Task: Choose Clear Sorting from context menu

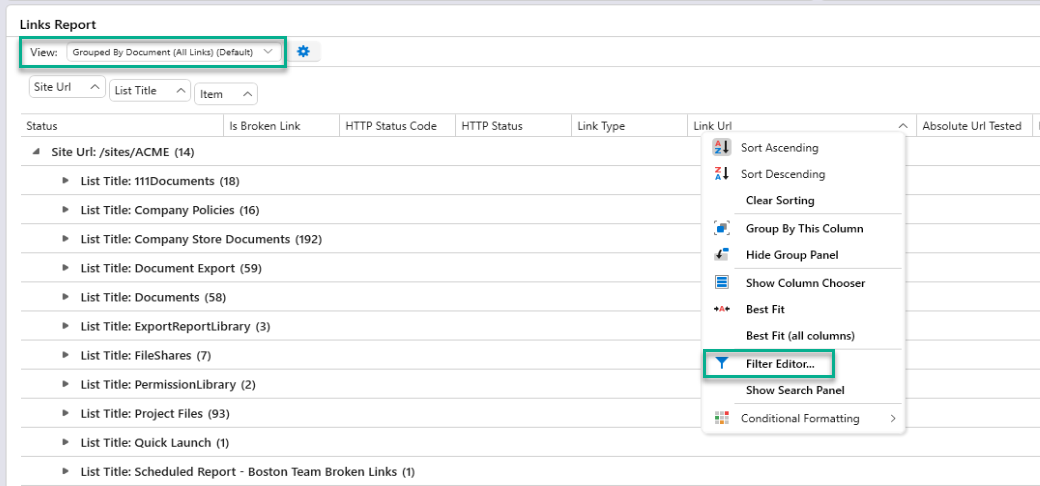Action: point(779,200)
